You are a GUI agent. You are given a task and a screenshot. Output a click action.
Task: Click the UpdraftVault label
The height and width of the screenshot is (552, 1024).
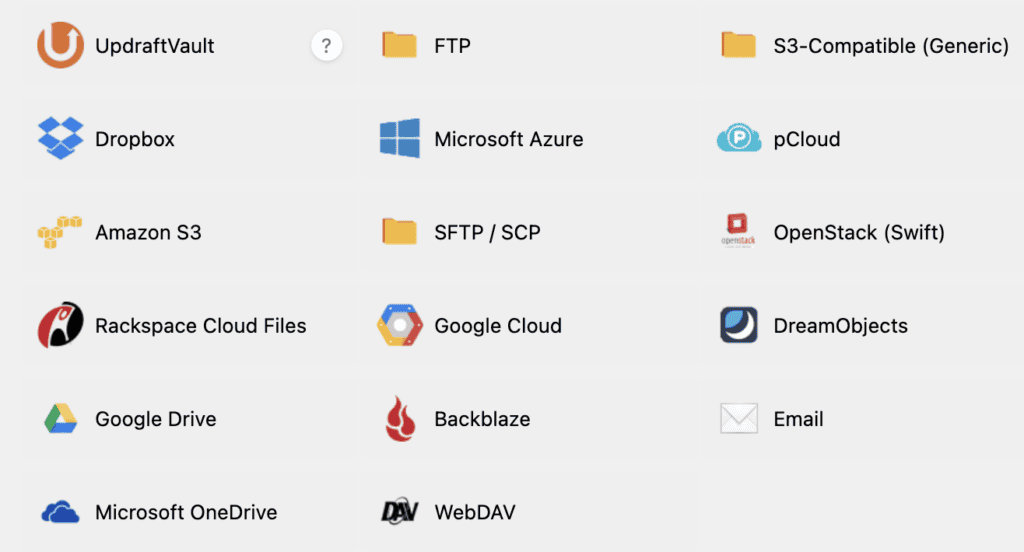pyautogui.click(x=155, y=46)
